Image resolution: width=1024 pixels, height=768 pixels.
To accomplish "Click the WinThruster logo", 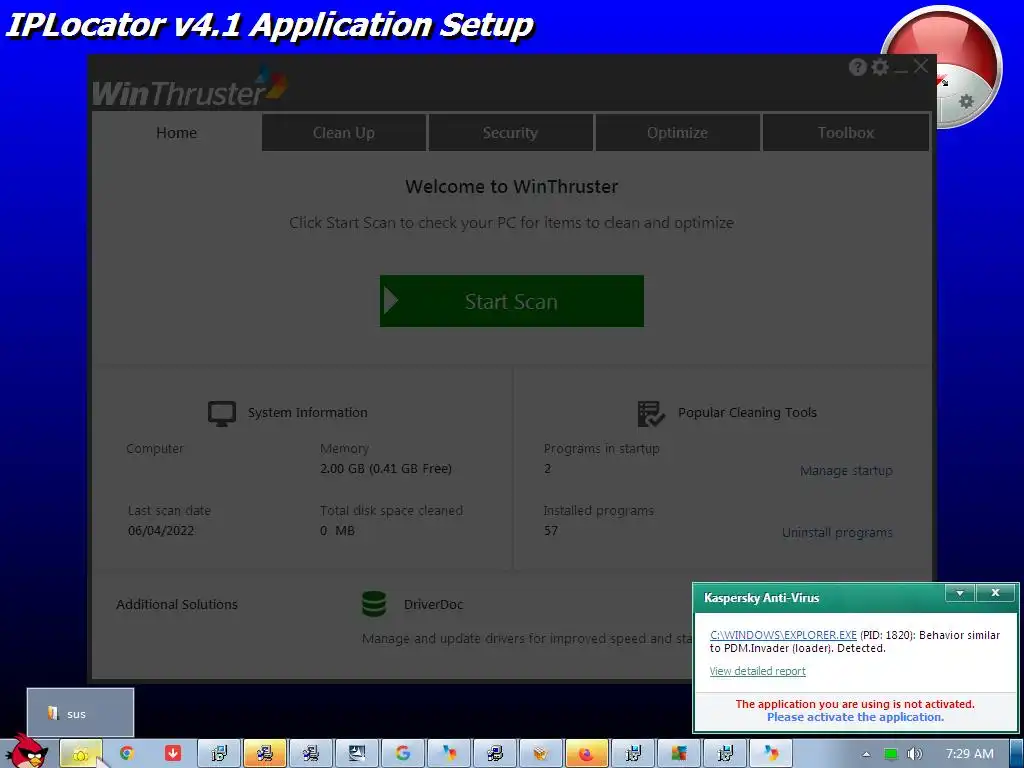I will click(189, 88).
